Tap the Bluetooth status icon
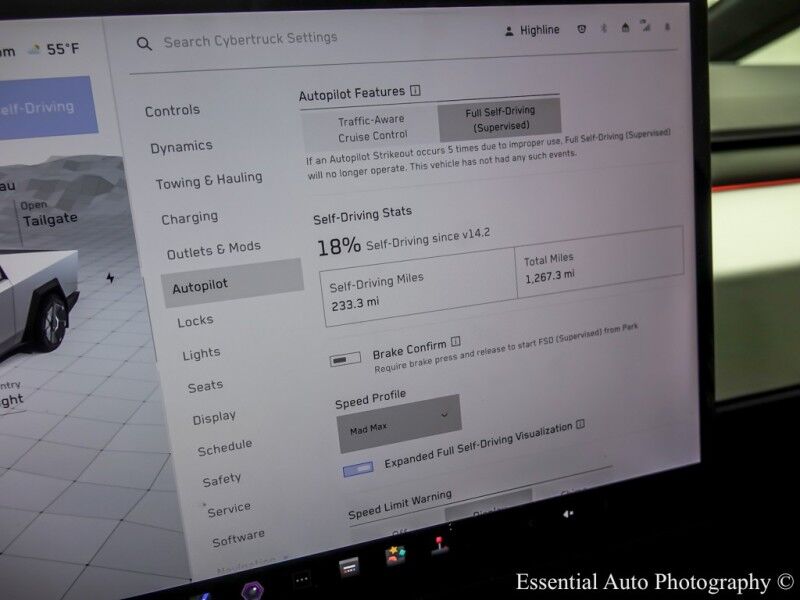 pos(603,29)
